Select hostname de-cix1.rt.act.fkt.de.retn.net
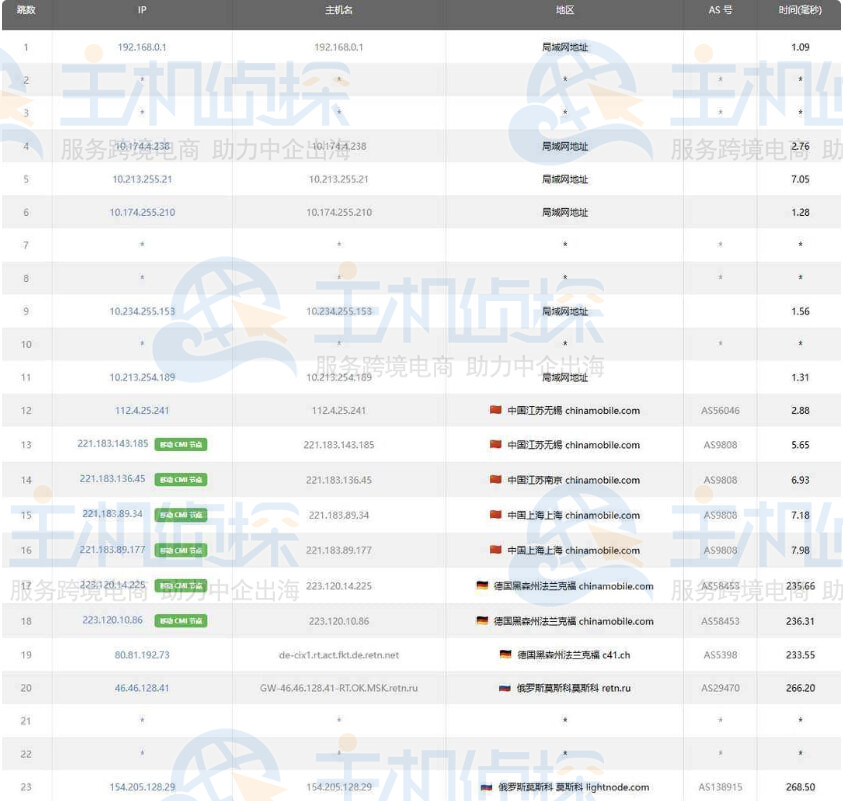843x801 pixels. [x=339, y=655]
